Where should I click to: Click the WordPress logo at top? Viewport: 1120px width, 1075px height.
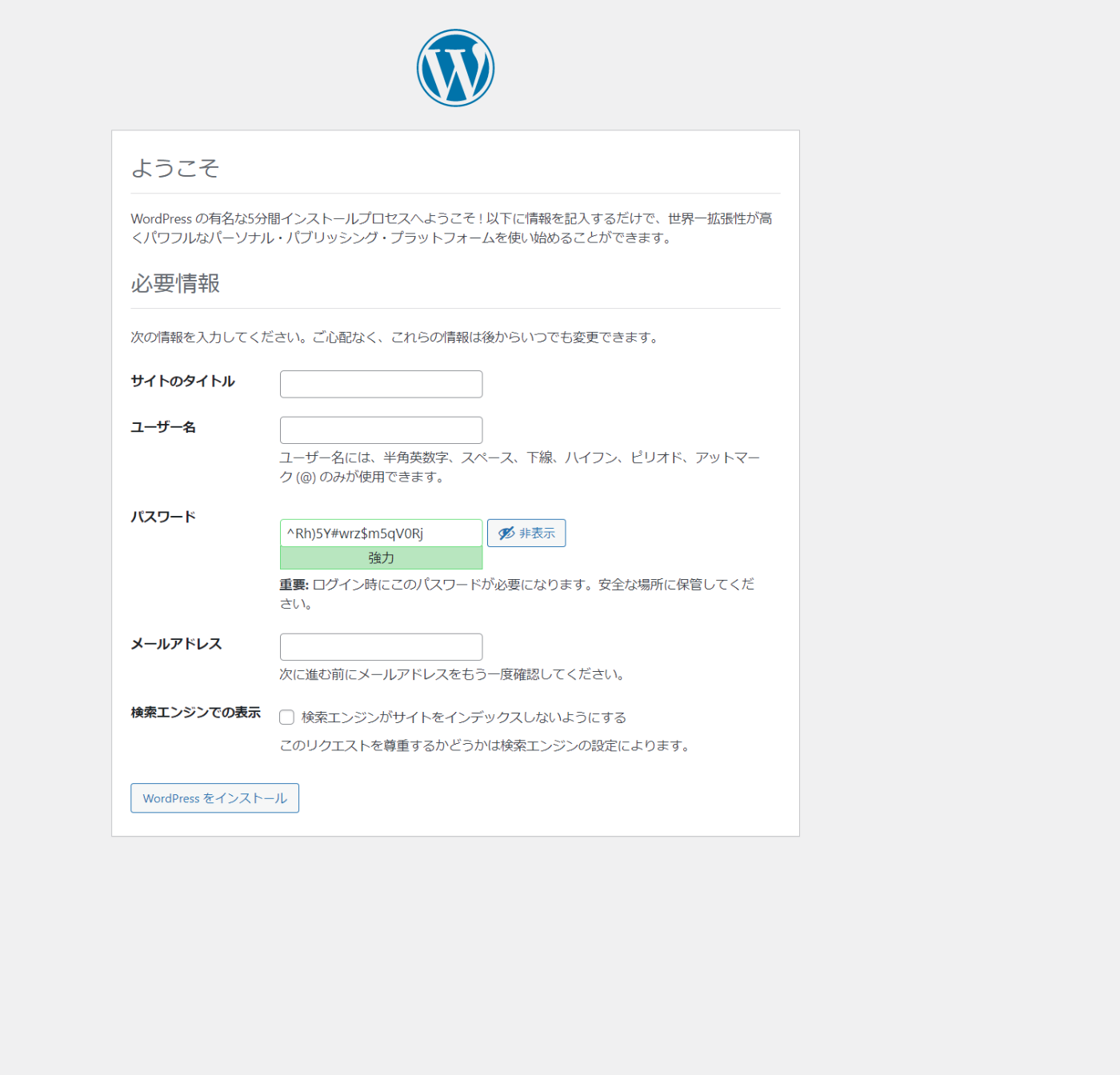click(455, 68)
